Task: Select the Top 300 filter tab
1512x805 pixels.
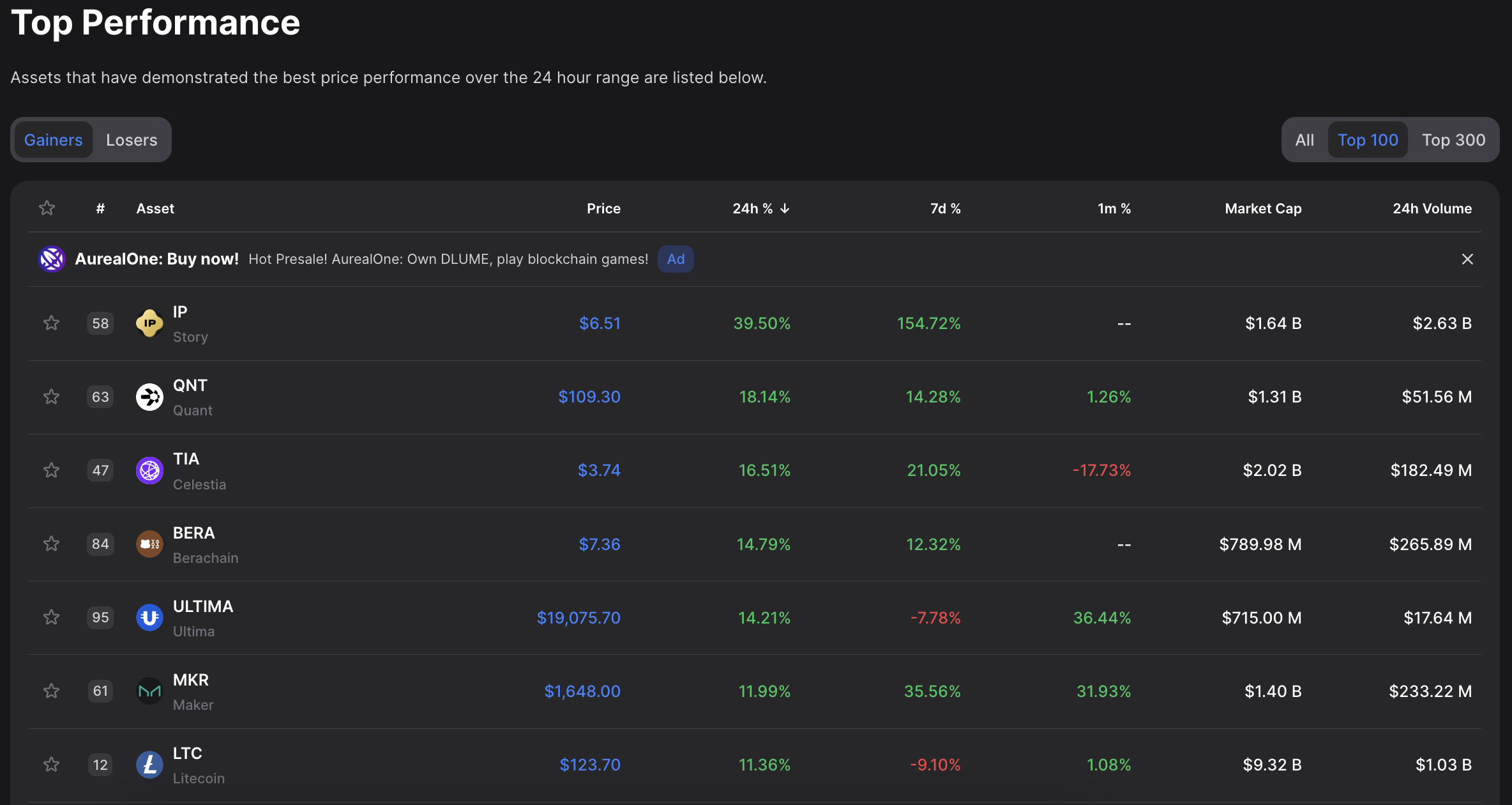Action: [1453, 140]
